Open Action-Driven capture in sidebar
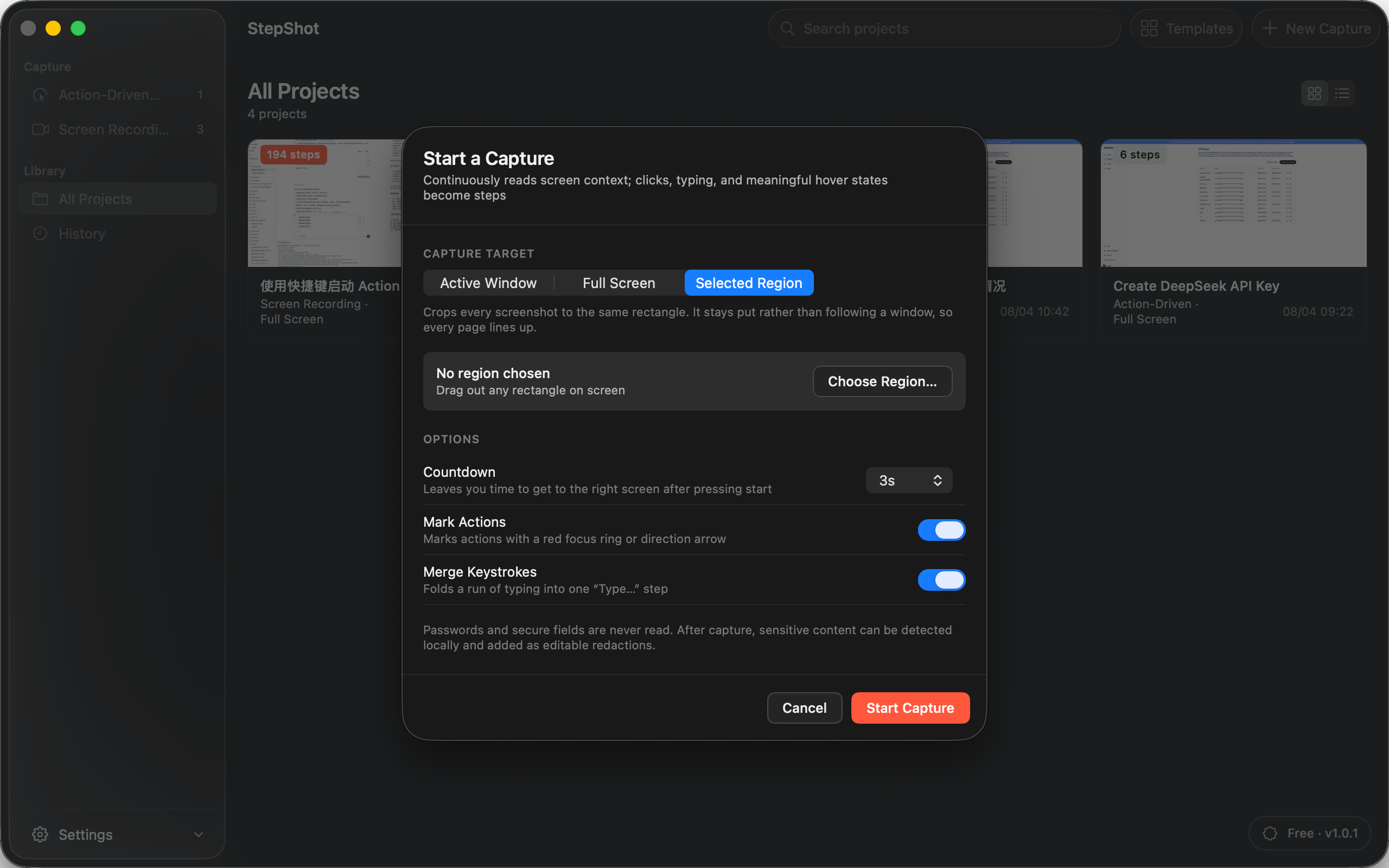 click(117, 95)
